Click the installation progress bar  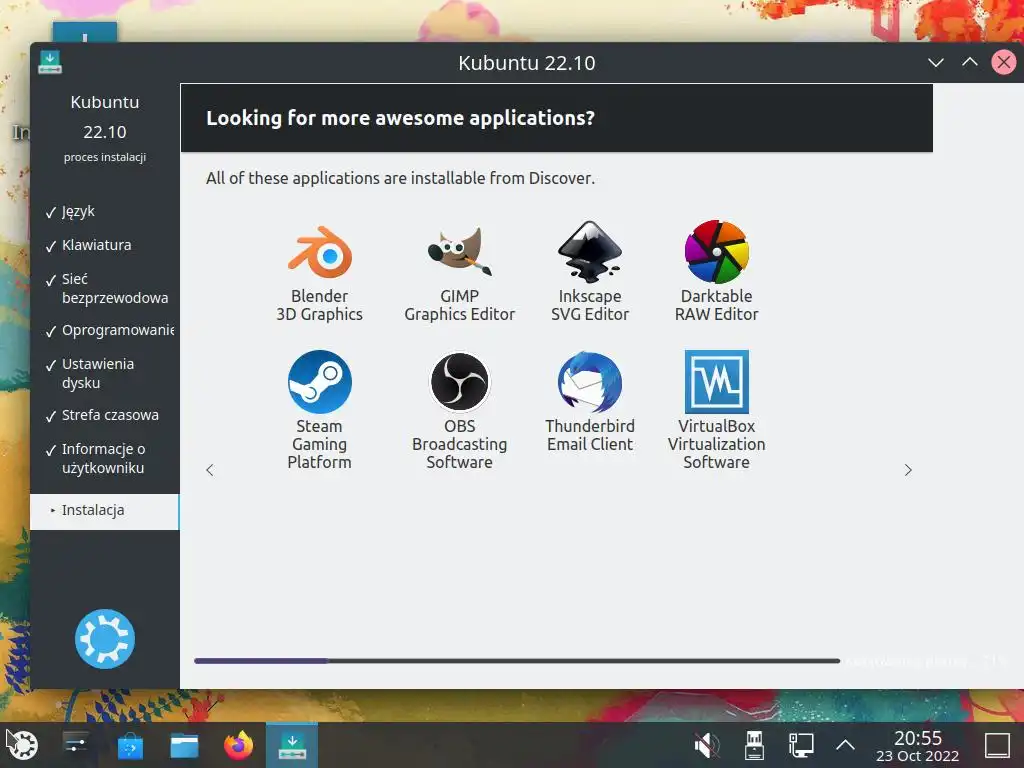pos(517,661)
